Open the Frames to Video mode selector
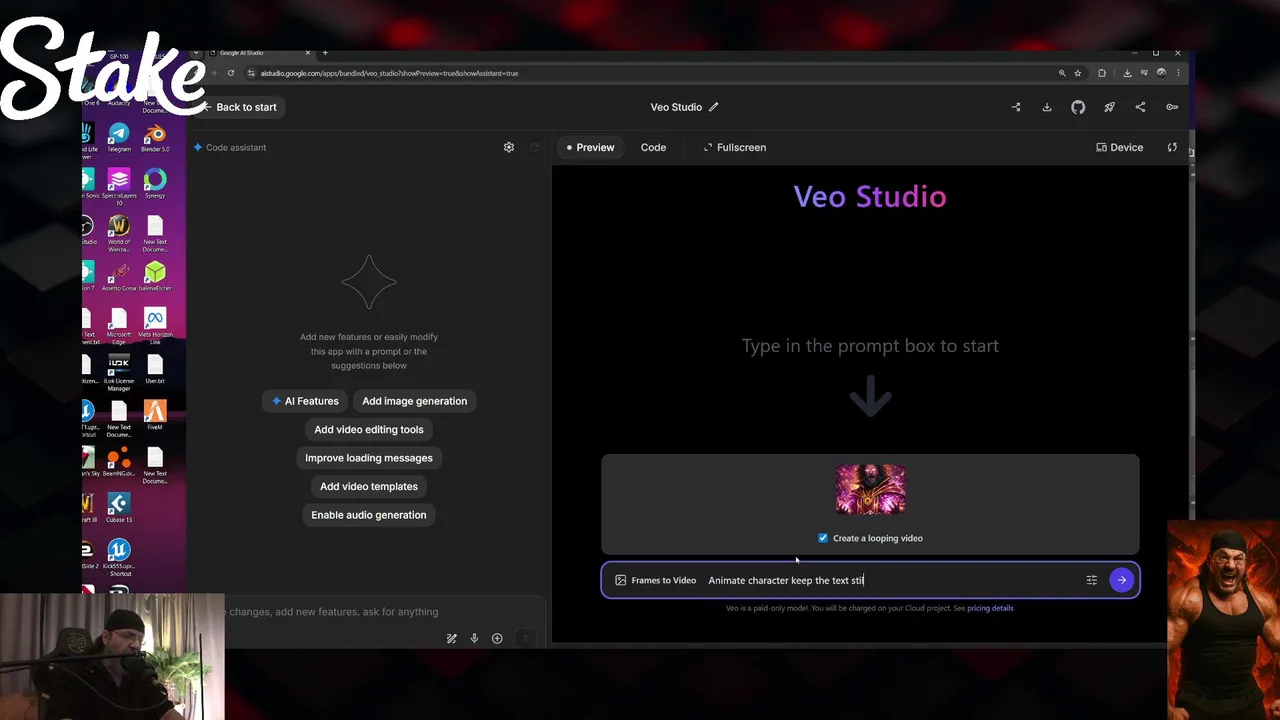Screen dimensions: 1280x720 click(x=656, y=580)
